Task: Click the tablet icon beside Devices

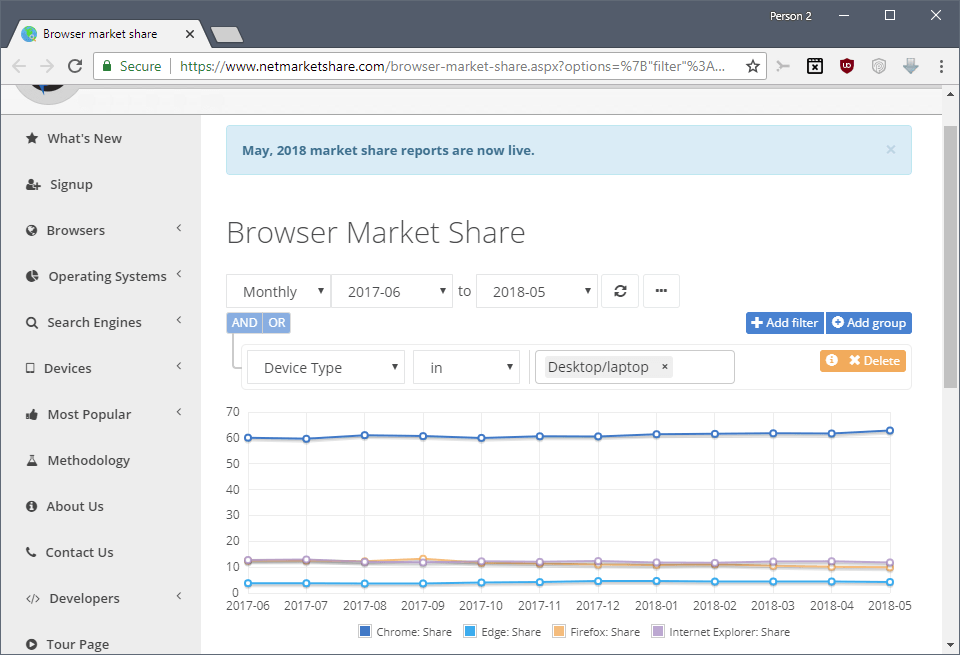Action: pos(30,368)
